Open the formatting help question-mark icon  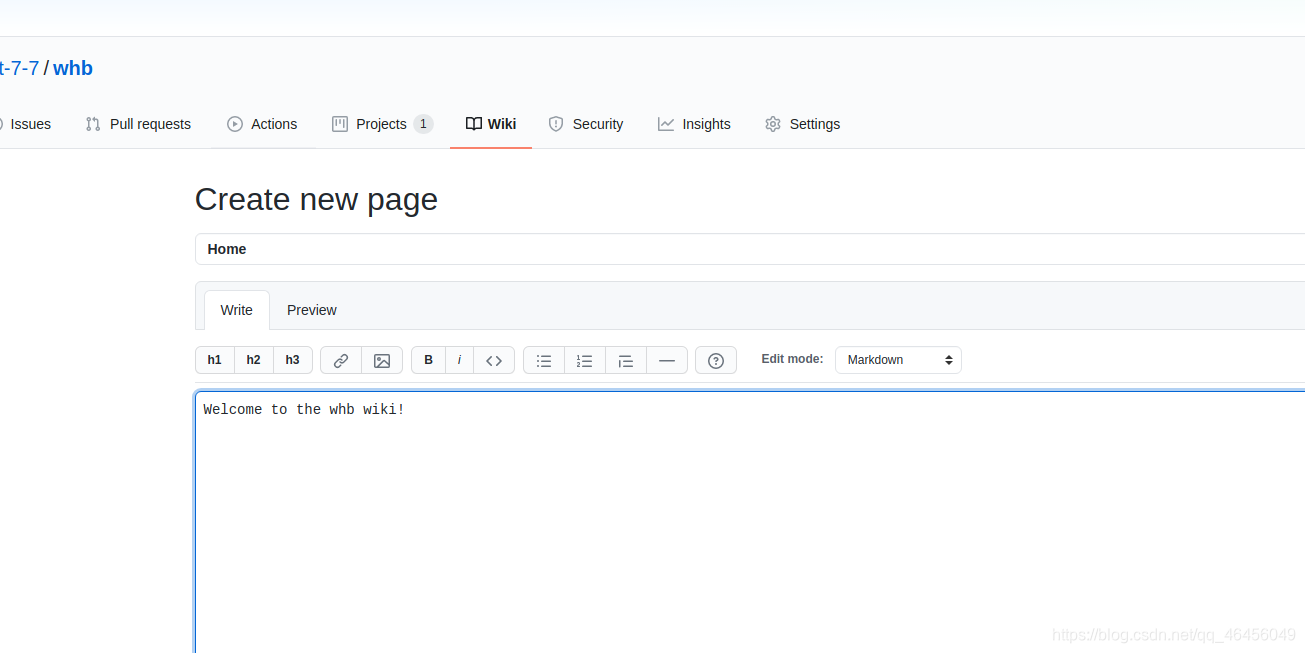tap(716, 360)
